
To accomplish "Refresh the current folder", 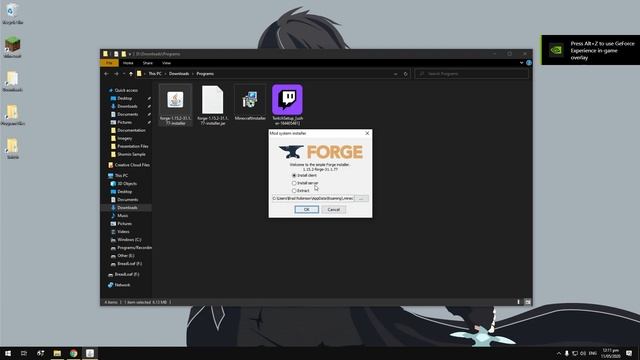I will click(405, 74).
